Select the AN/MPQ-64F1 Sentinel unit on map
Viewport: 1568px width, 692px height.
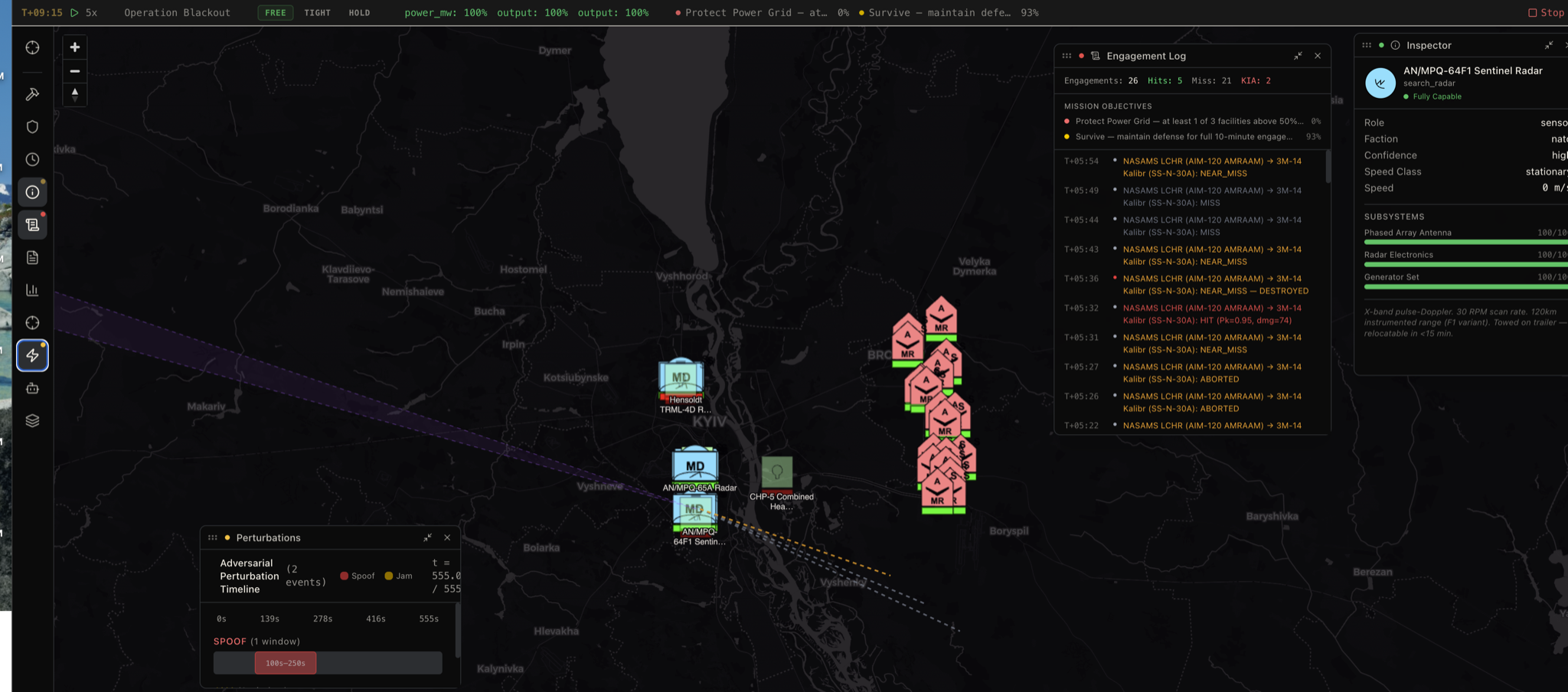[694, 511]
